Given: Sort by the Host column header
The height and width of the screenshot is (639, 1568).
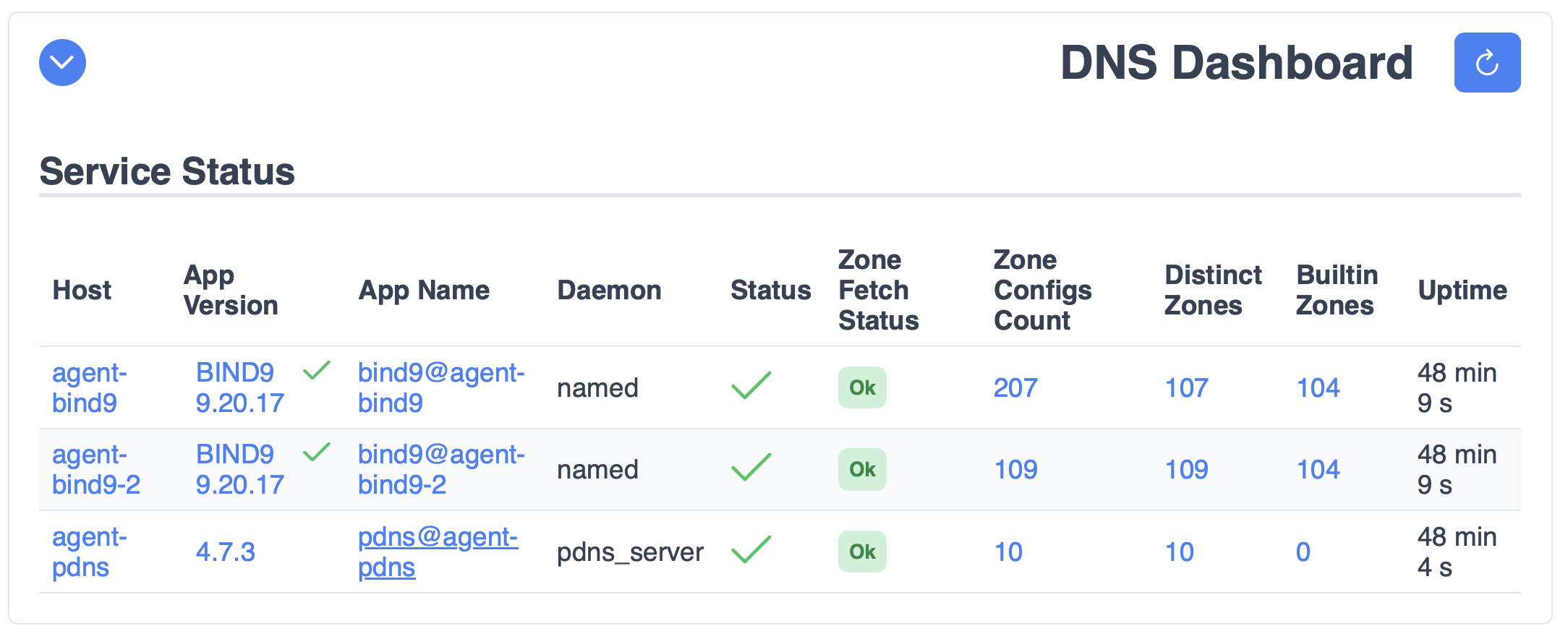Looking at the screenshot, I should tap(82, 290).
